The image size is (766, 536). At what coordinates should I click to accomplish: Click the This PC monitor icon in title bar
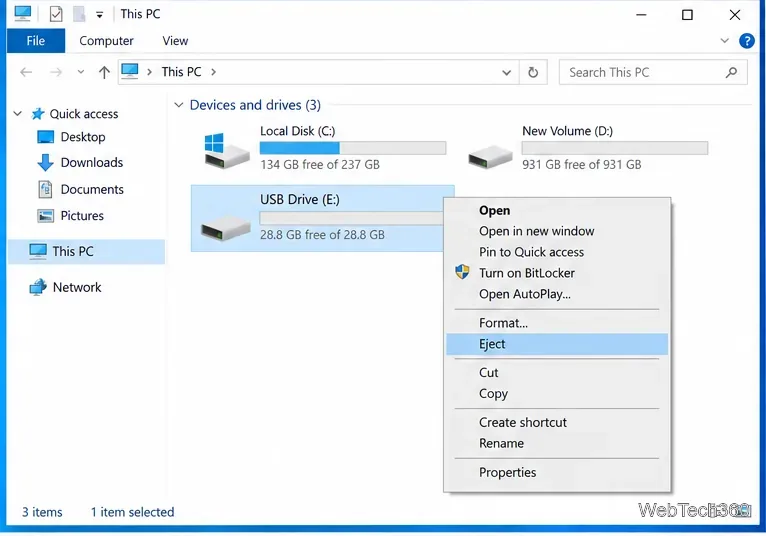(23, 14)
